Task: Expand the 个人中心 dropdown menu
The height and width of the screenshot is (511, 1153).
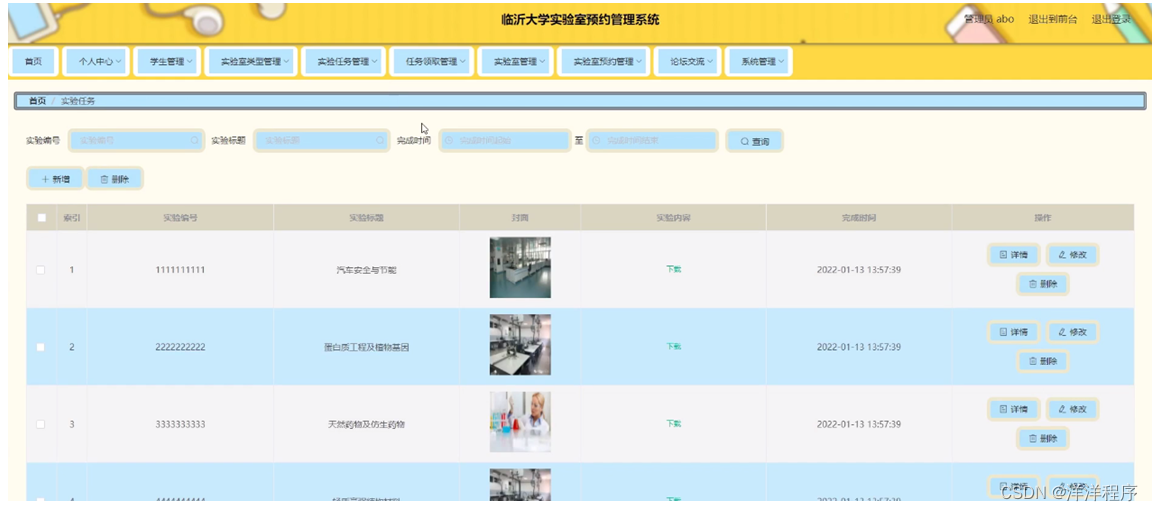Action: click(96, 62)
